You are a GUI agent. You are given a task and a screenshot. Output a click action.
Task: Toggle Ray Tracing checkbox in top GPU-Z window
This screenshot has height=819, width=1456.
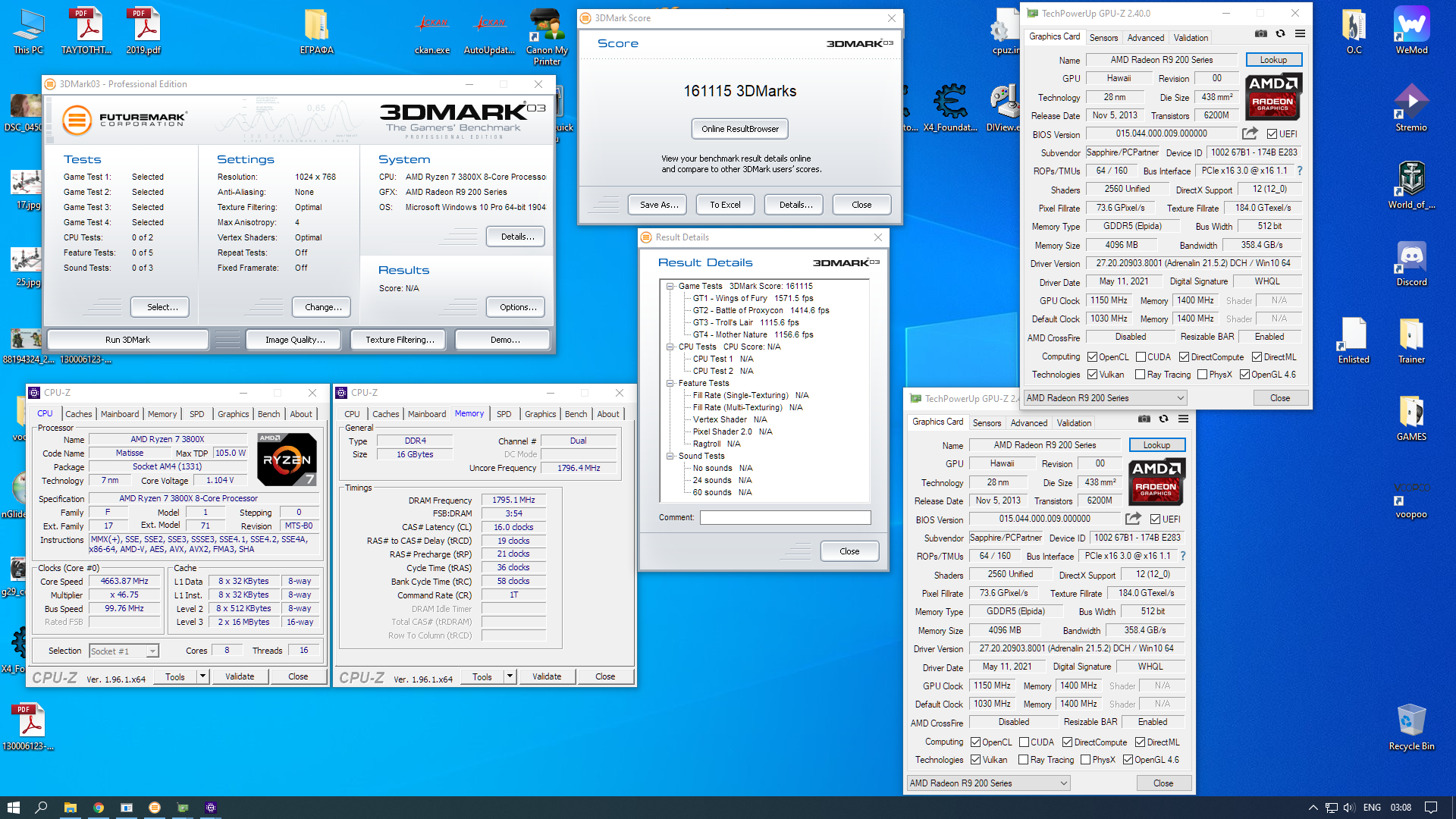[1140, 375]
